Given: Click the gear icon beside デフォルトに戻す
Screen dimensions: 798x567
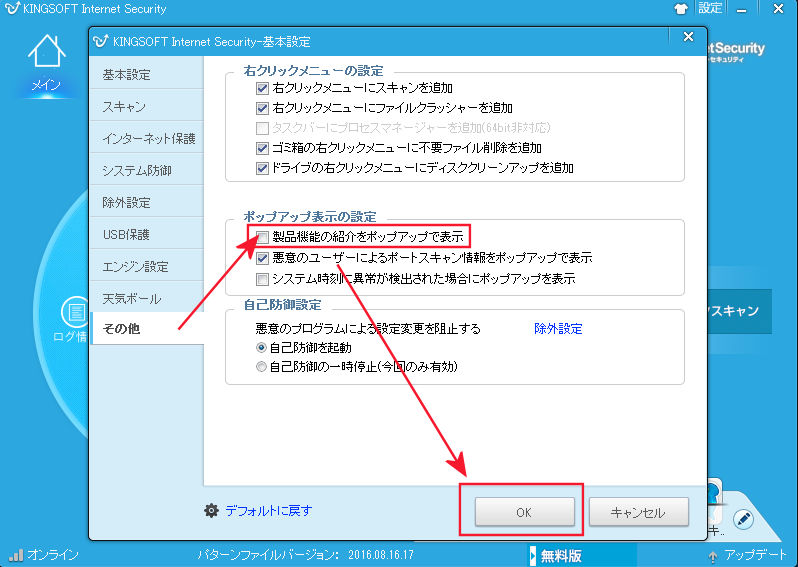Looking at the screenshot, I should [x=211, y=511].
